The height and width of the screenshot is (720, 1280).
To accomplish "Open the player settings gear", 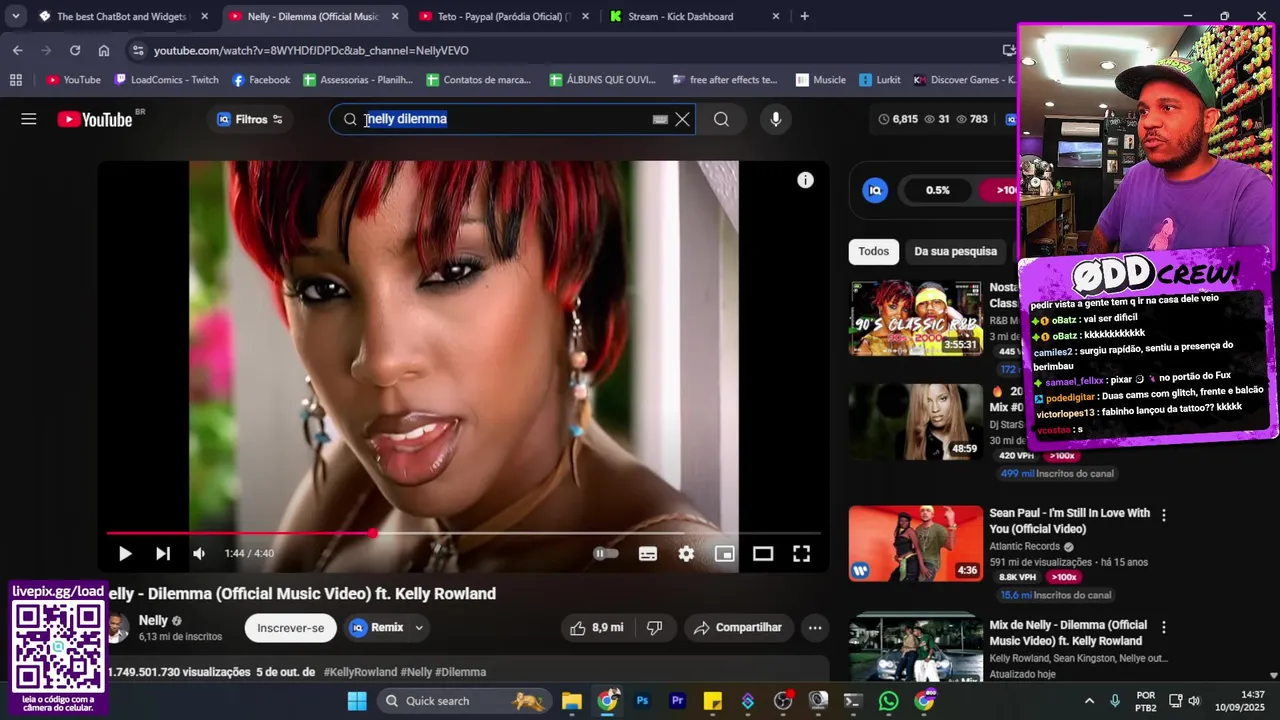I will coord(686,553).
